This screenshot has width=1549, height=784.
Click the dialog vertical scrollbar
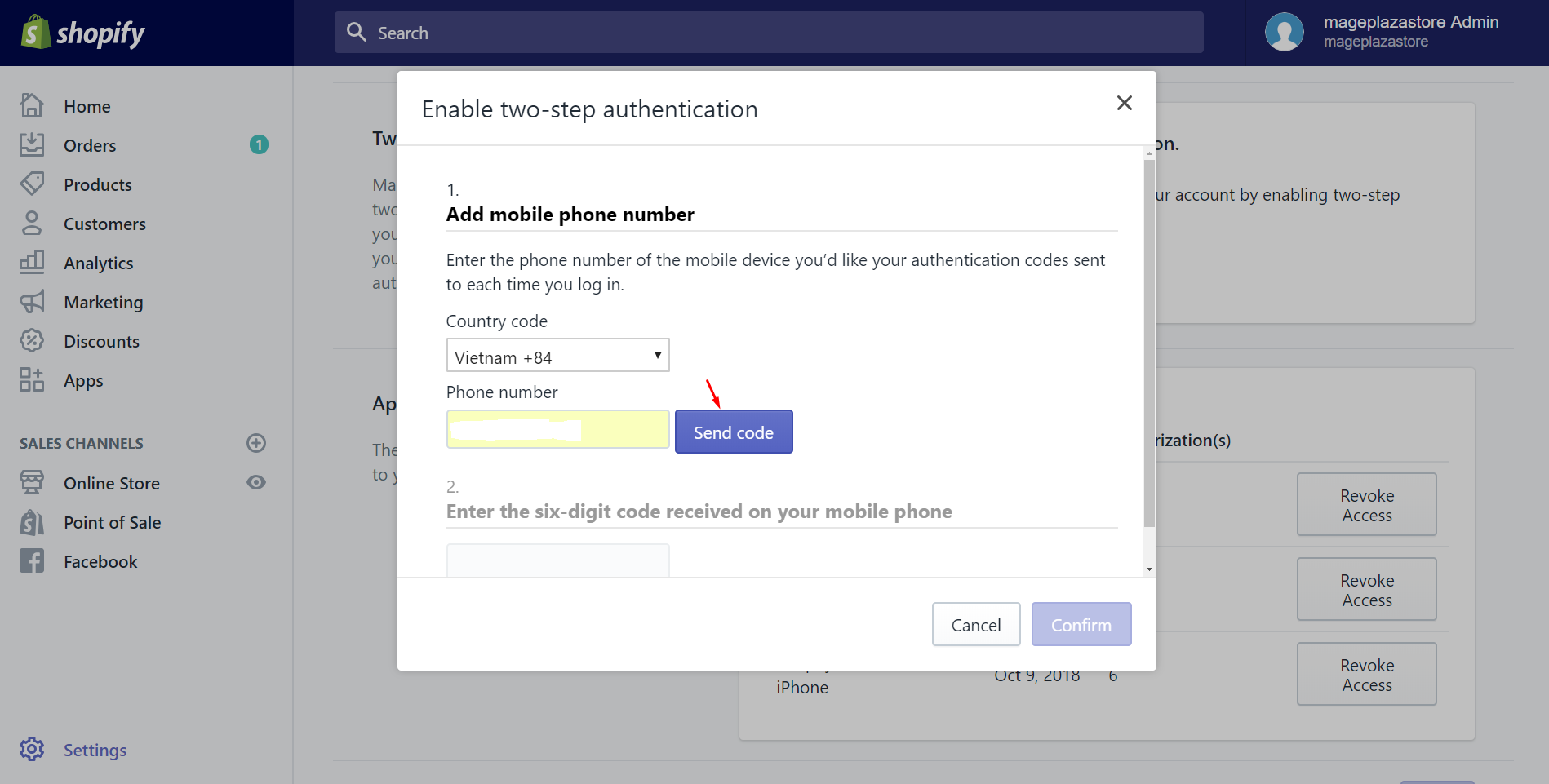pyautogui.click(x=1149, y=343)
